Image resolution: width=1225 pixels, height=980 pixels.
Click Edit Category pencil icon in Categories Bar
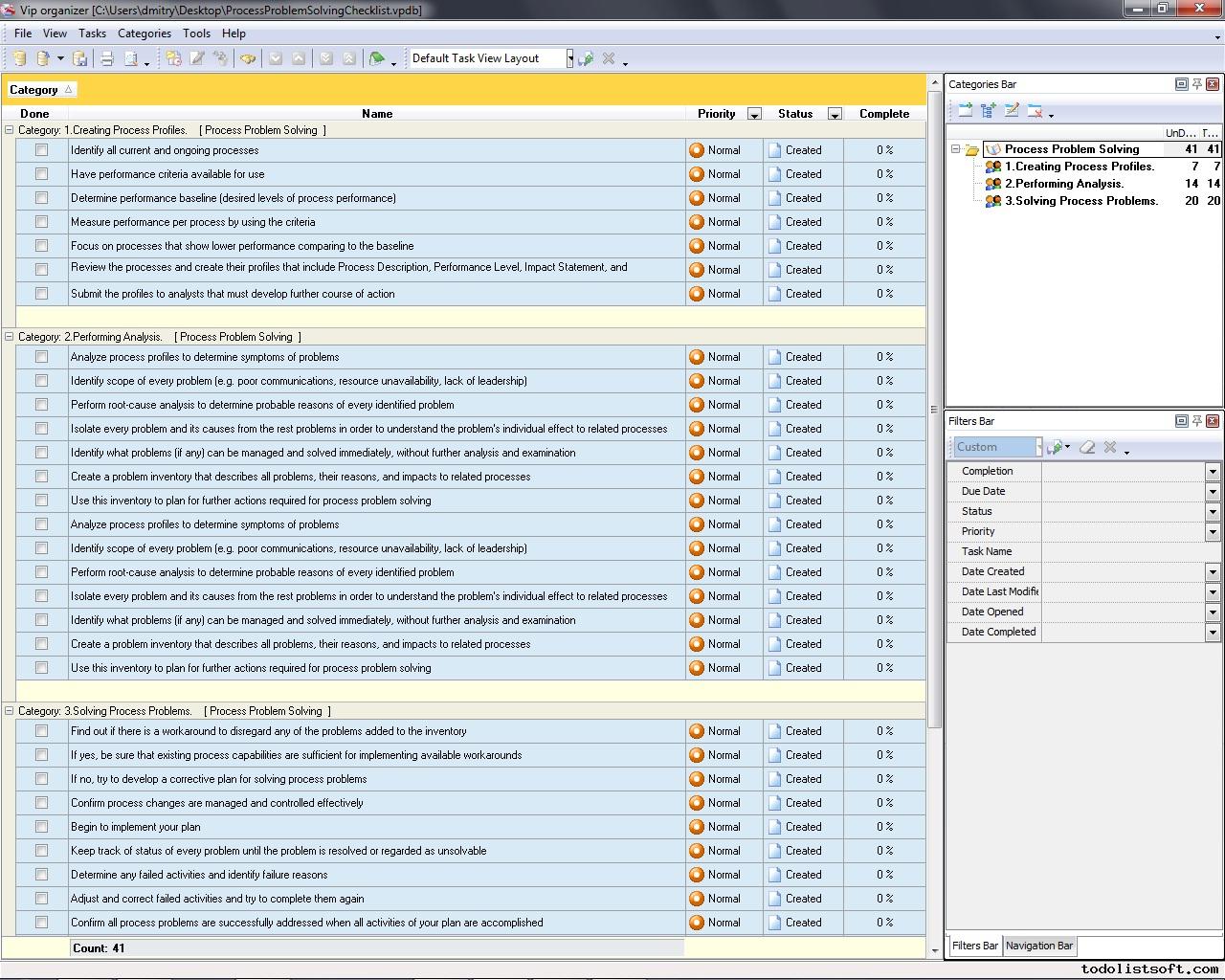(x=1012, y=111)
